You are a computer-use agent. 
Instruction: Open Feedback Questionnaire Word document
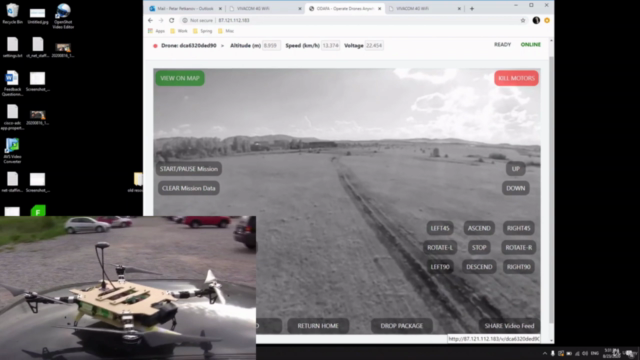pyautogui.click(x=12, y=83)
